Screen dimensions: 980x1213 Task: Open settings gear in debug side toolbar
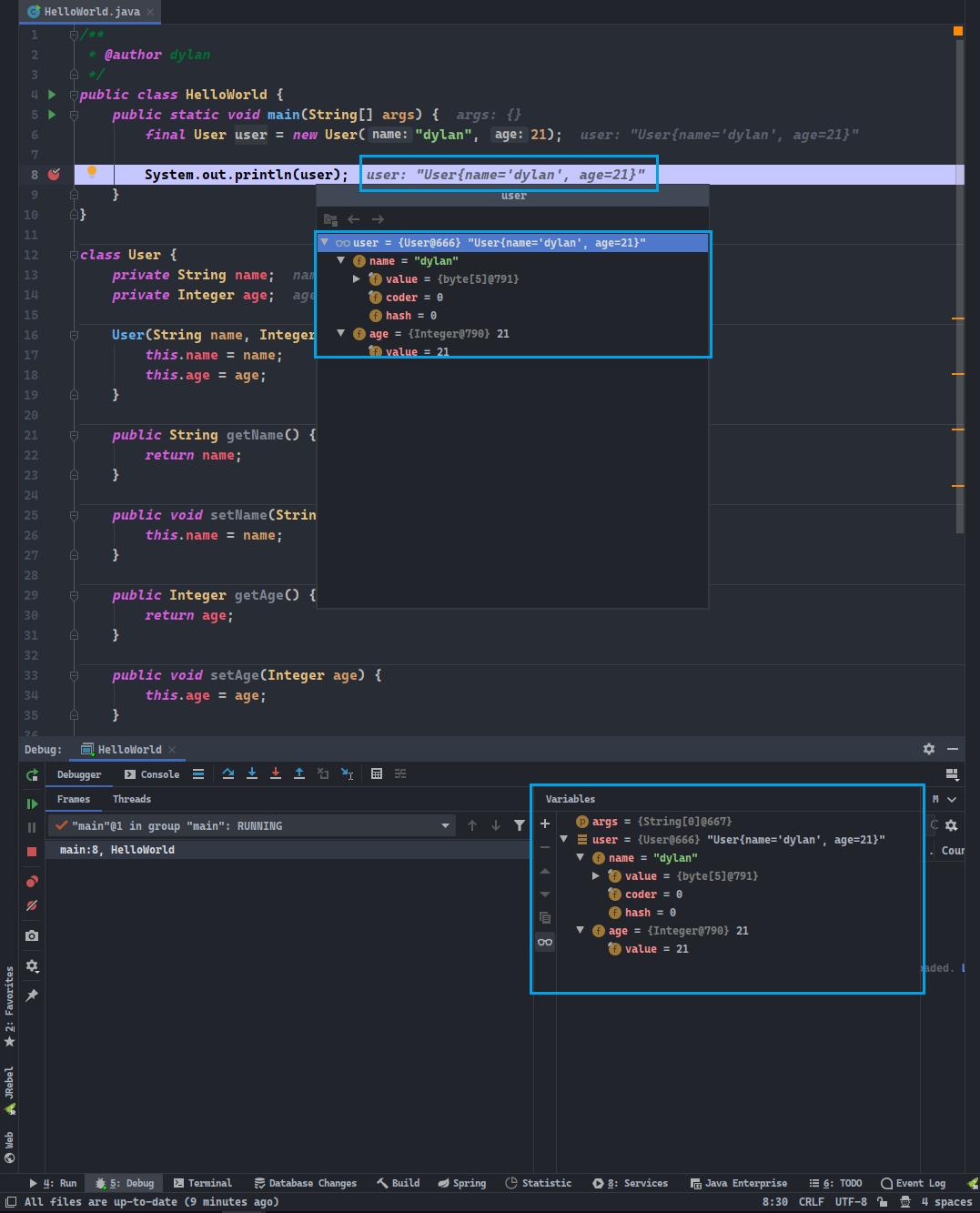32,965
